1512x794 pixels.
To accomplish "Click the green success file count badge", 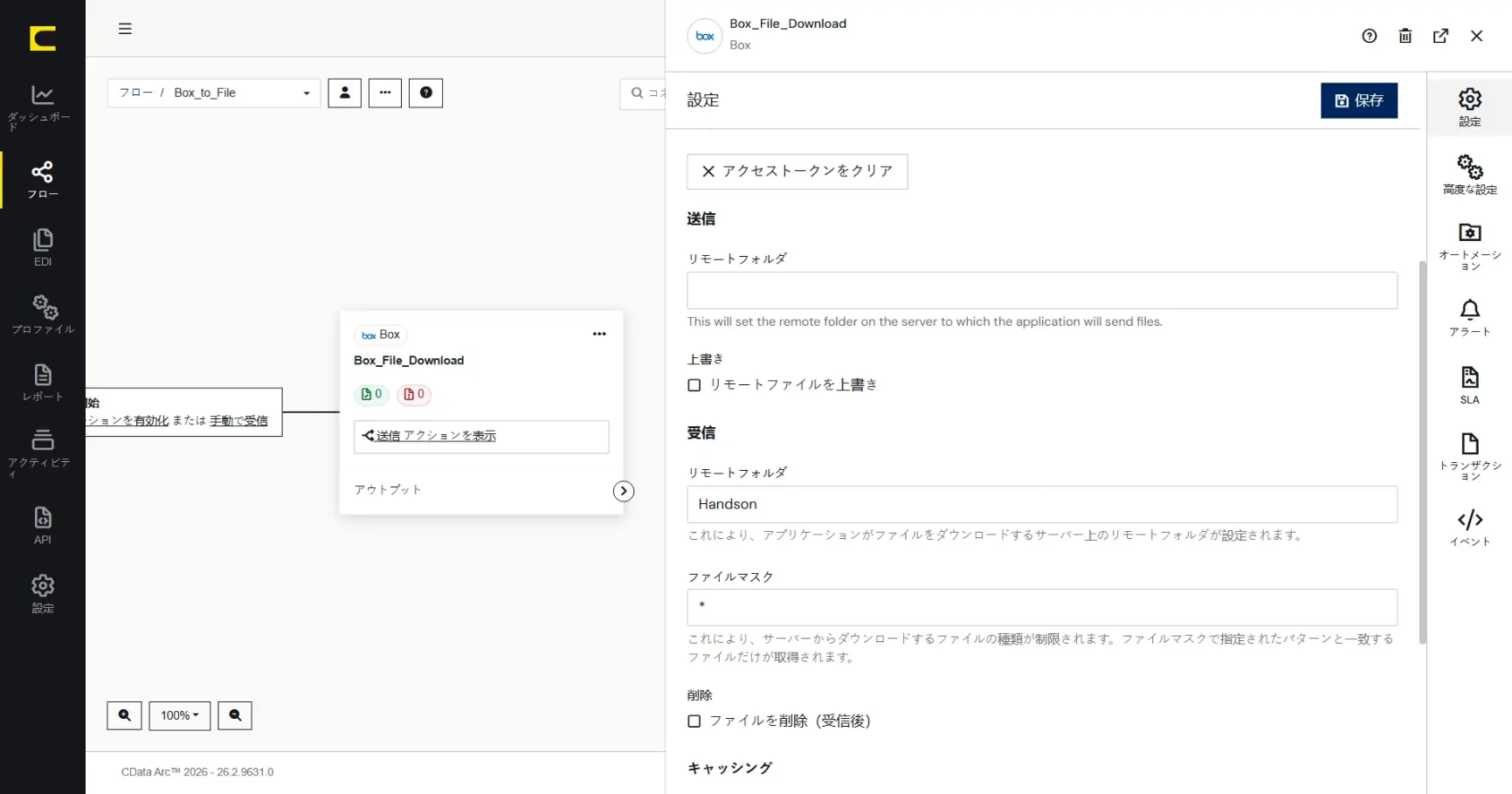I will tap(371, 395).
